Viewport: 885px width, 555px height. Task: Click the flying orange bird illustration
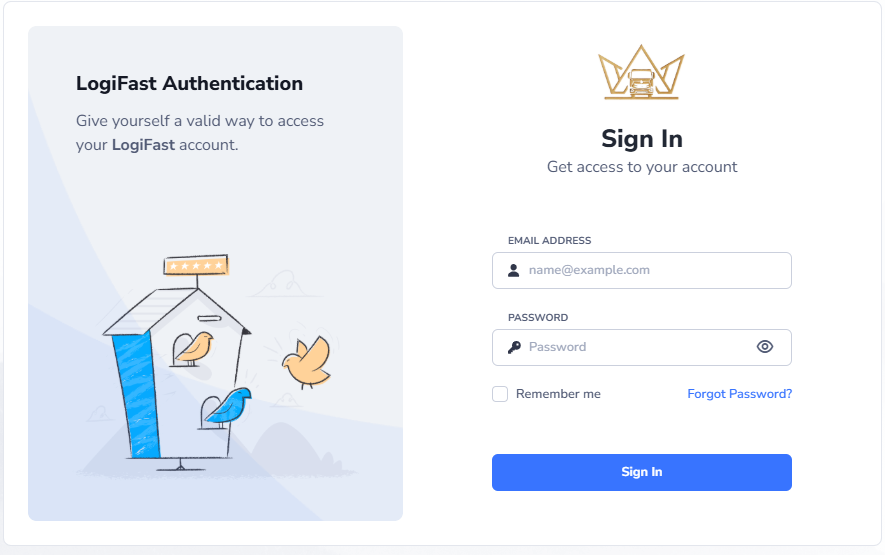pos(306,361)
